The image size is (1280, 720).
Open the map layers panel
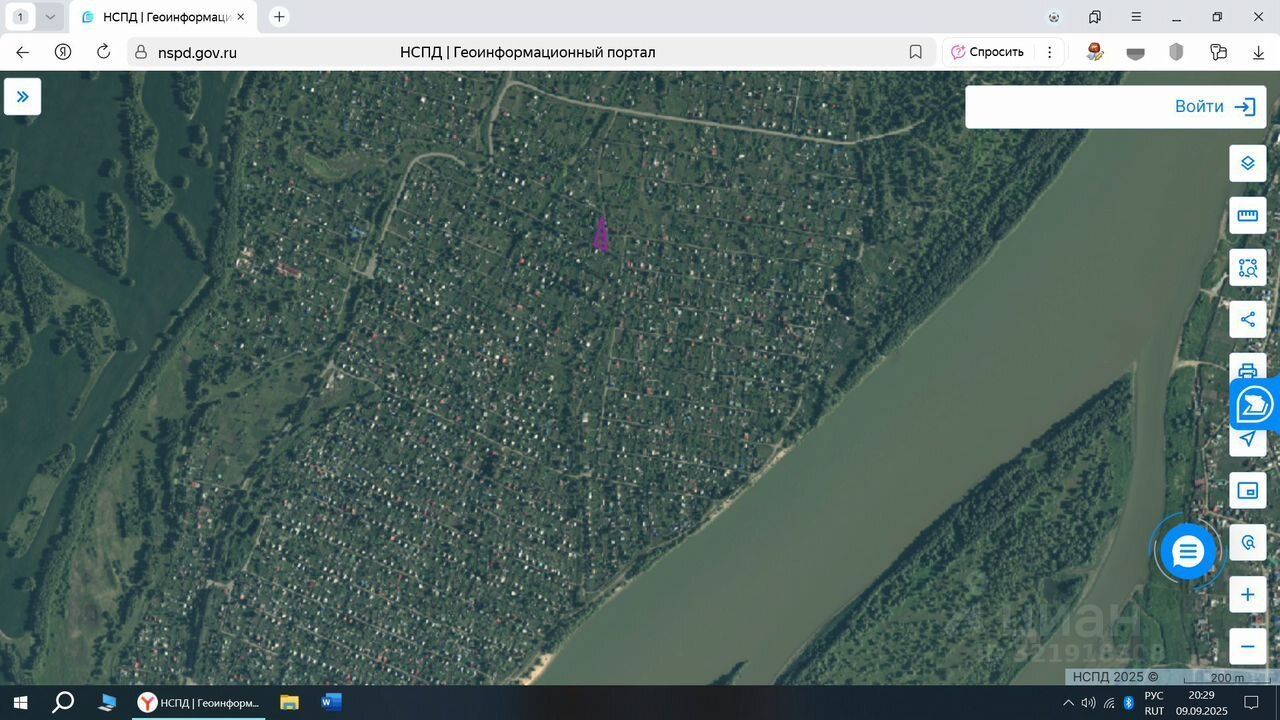(1247, 163)
